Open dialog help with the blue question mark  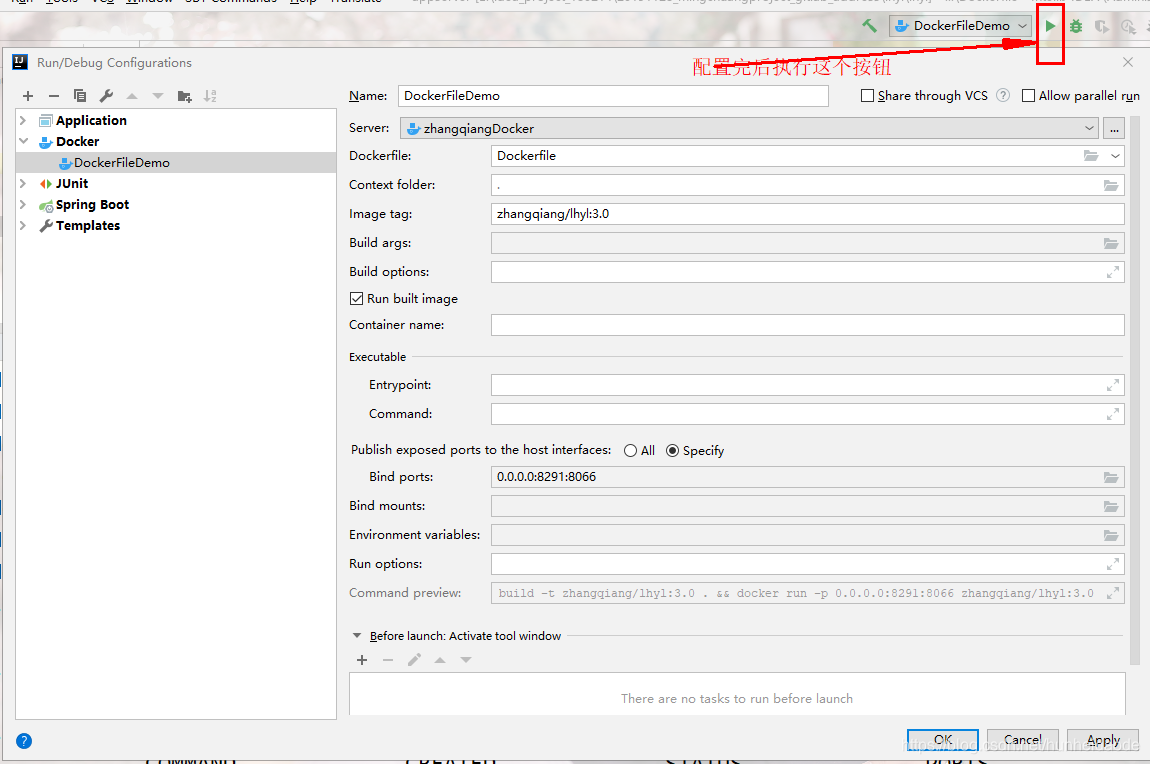click(23, 741)
